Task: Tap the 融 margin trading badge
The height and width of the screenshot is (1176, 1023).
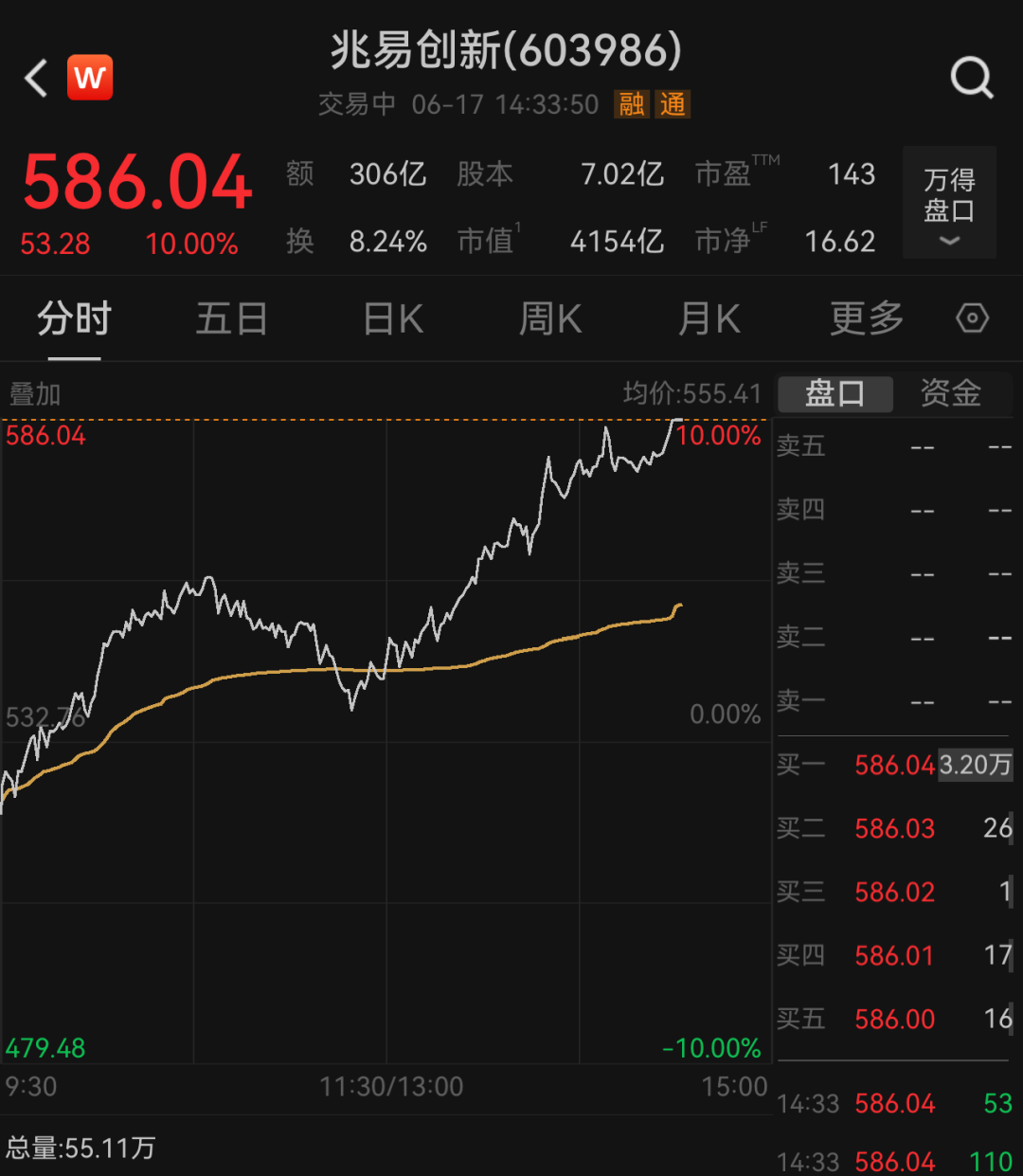Action: (632, 104)
